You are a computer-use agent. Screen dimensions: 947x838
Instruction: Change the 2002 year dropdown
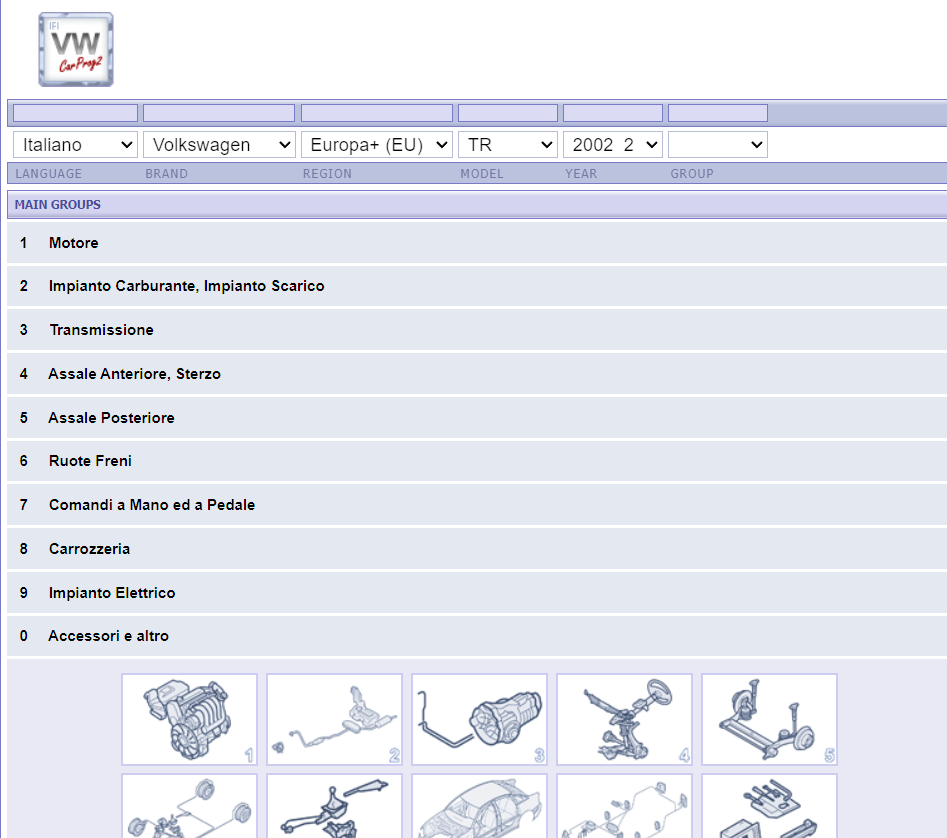coord(613,145)
